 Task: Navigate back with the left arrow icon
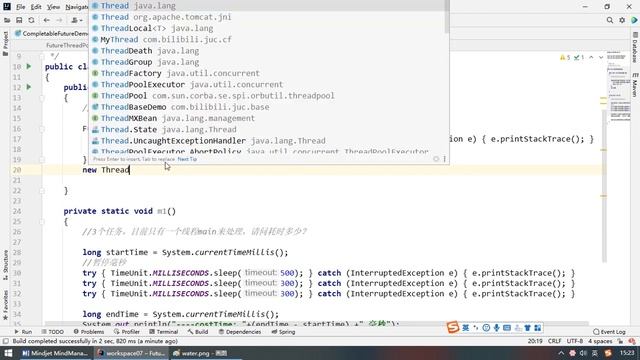point(47,20)
